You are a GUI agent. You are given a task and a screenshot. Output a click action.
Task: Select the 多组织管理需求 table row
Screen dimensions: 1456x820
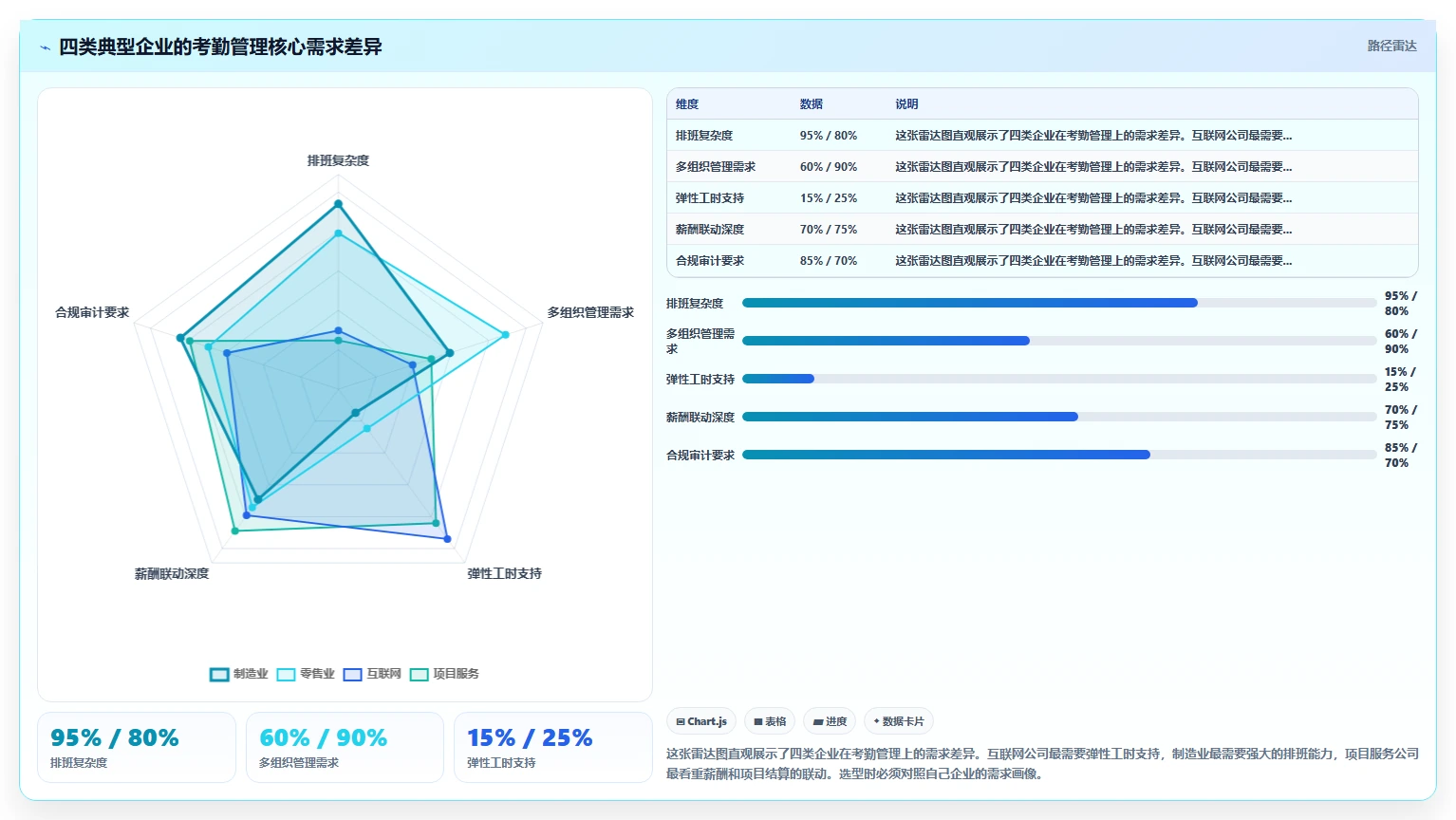coord(1042,166)
